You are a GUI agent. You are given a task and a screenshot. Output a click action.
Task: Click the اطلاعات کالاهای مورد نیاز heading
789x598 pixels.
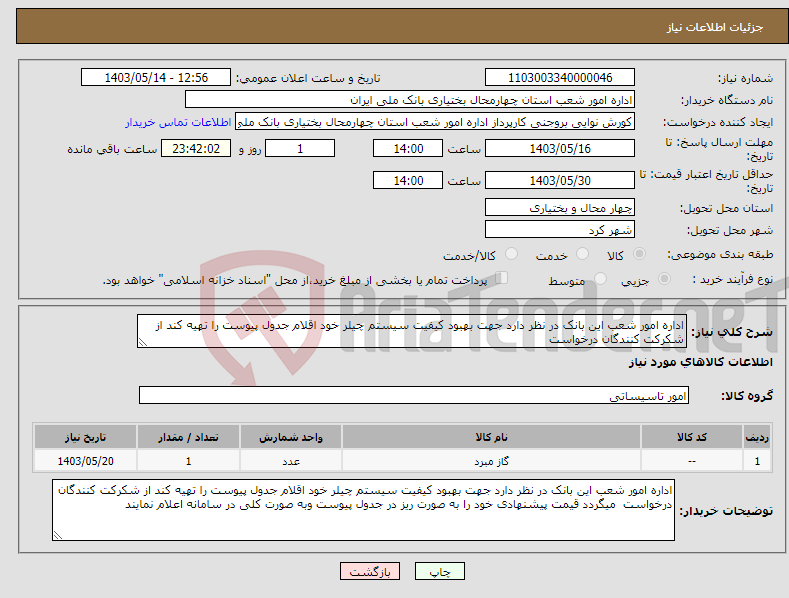(700, 362)
